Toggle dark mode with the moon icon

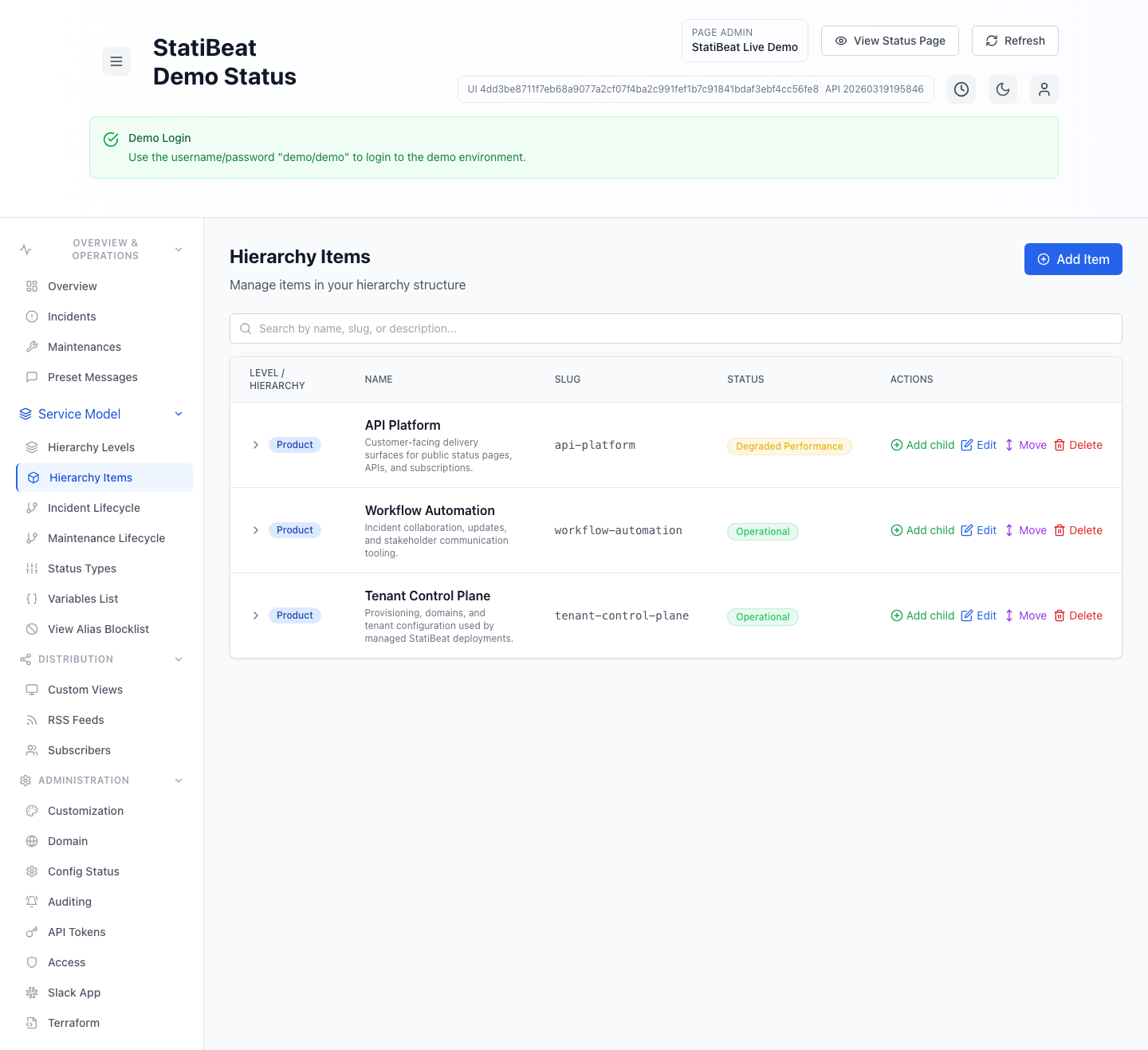[x=1003, y=89]
